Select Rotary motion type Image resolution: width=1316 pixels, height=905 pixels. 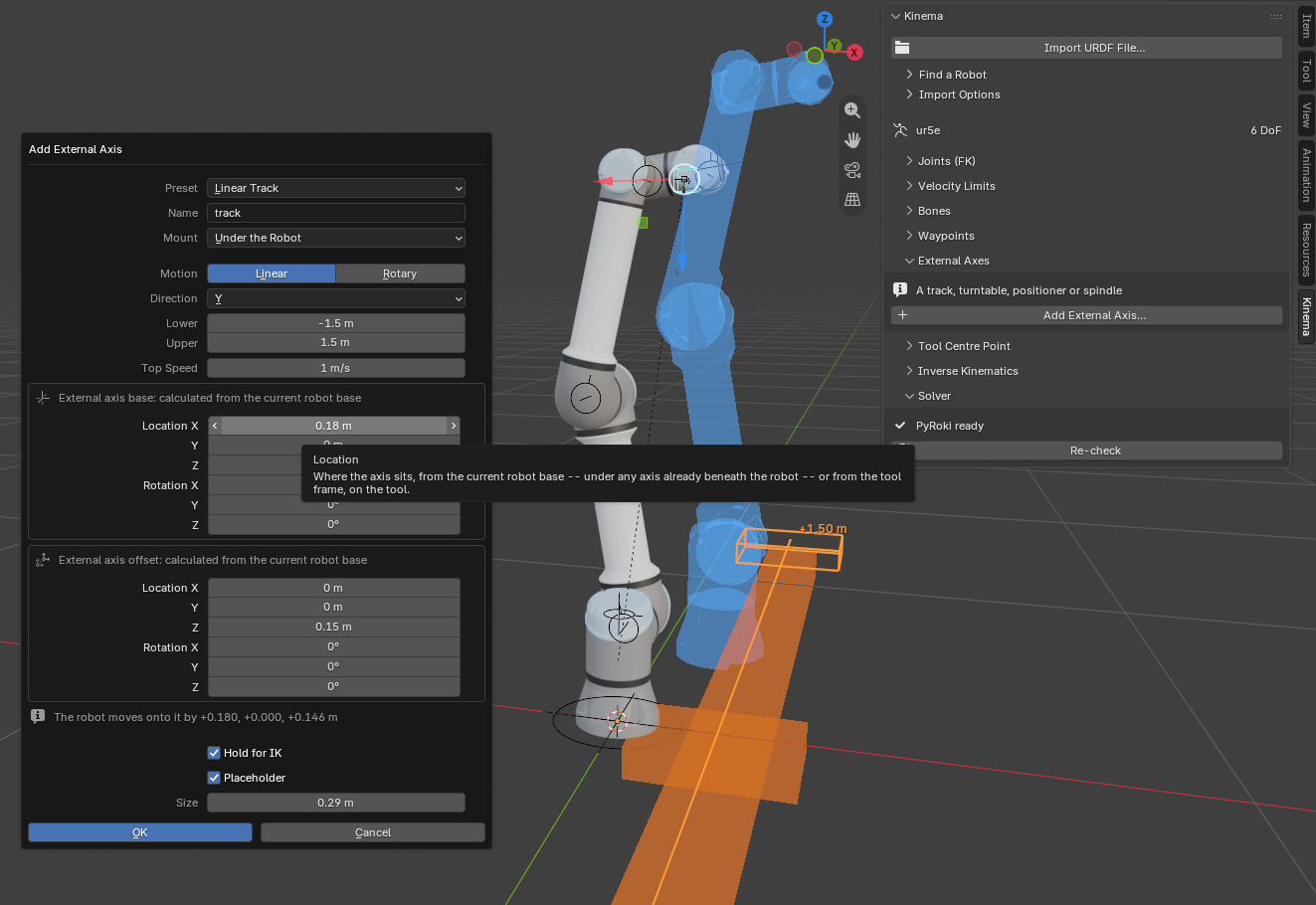pos(400,273)
